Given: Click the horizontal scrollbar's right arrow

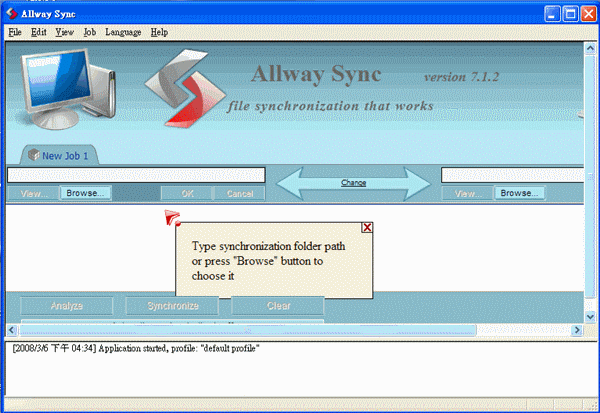Looking at the screenshot, I should [579, 330].
